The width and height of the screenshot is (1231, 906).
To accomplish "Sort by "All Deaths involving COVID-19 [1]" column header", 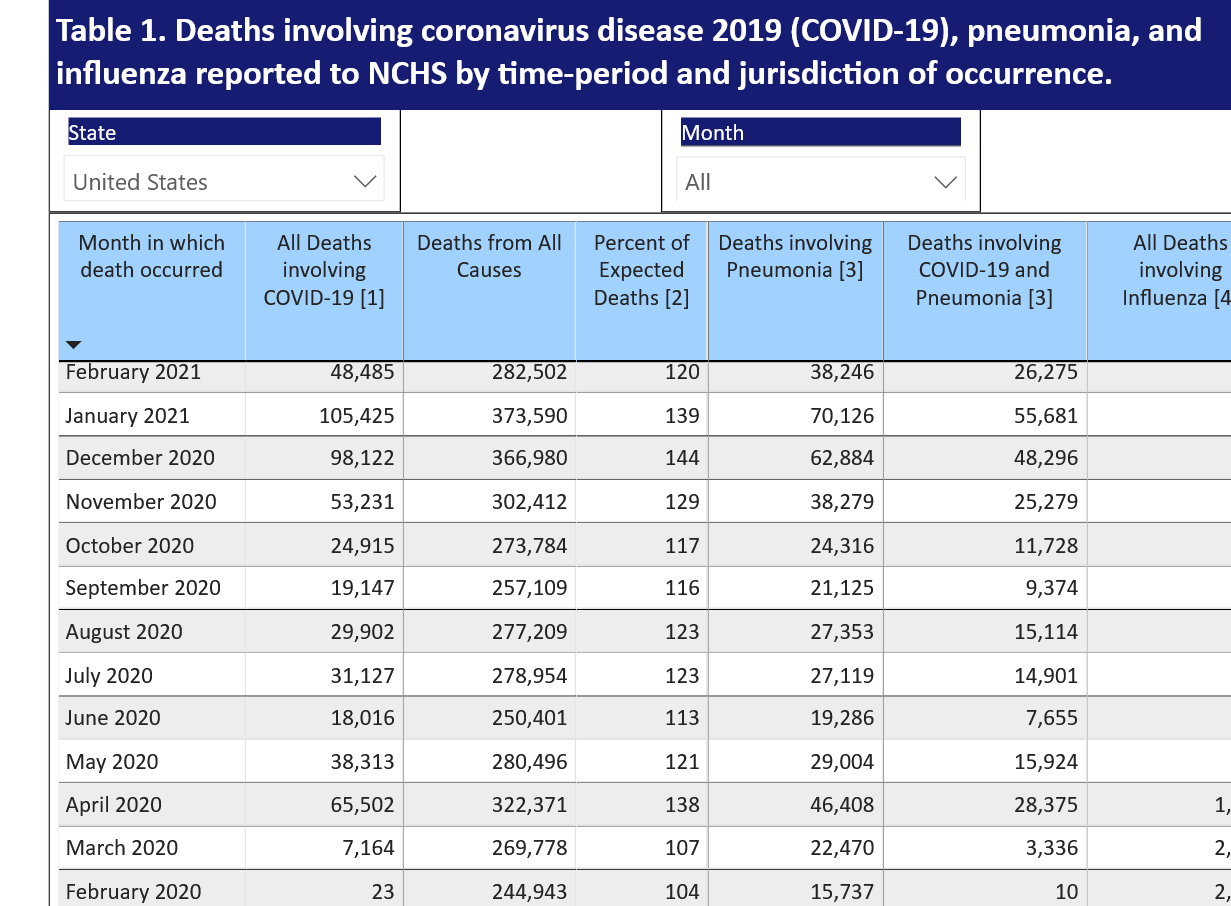I will click(322, 269).
